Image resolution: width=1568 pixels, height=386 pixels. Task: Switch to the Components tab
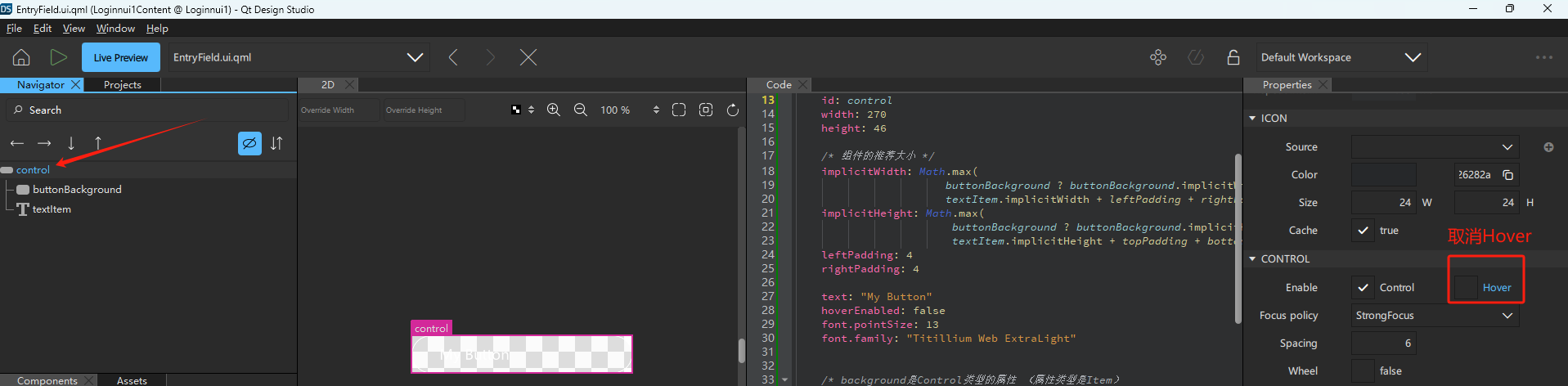tap(47, 380)
